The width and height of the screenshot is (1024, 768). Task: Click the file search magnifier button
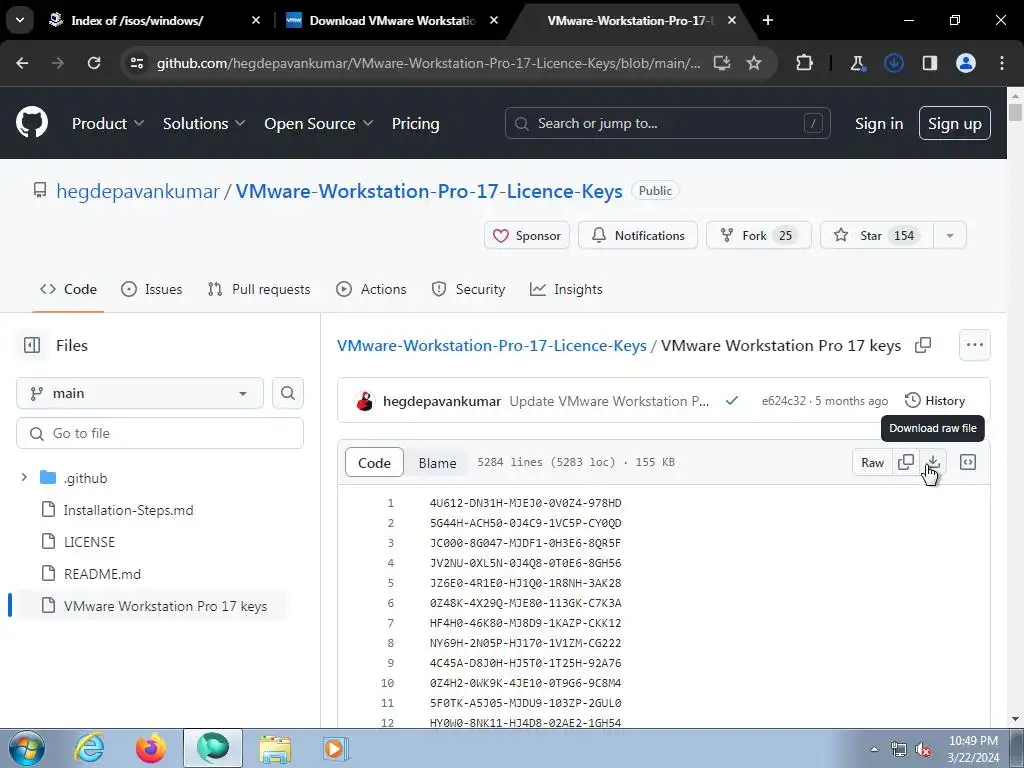tap(288, 393)
